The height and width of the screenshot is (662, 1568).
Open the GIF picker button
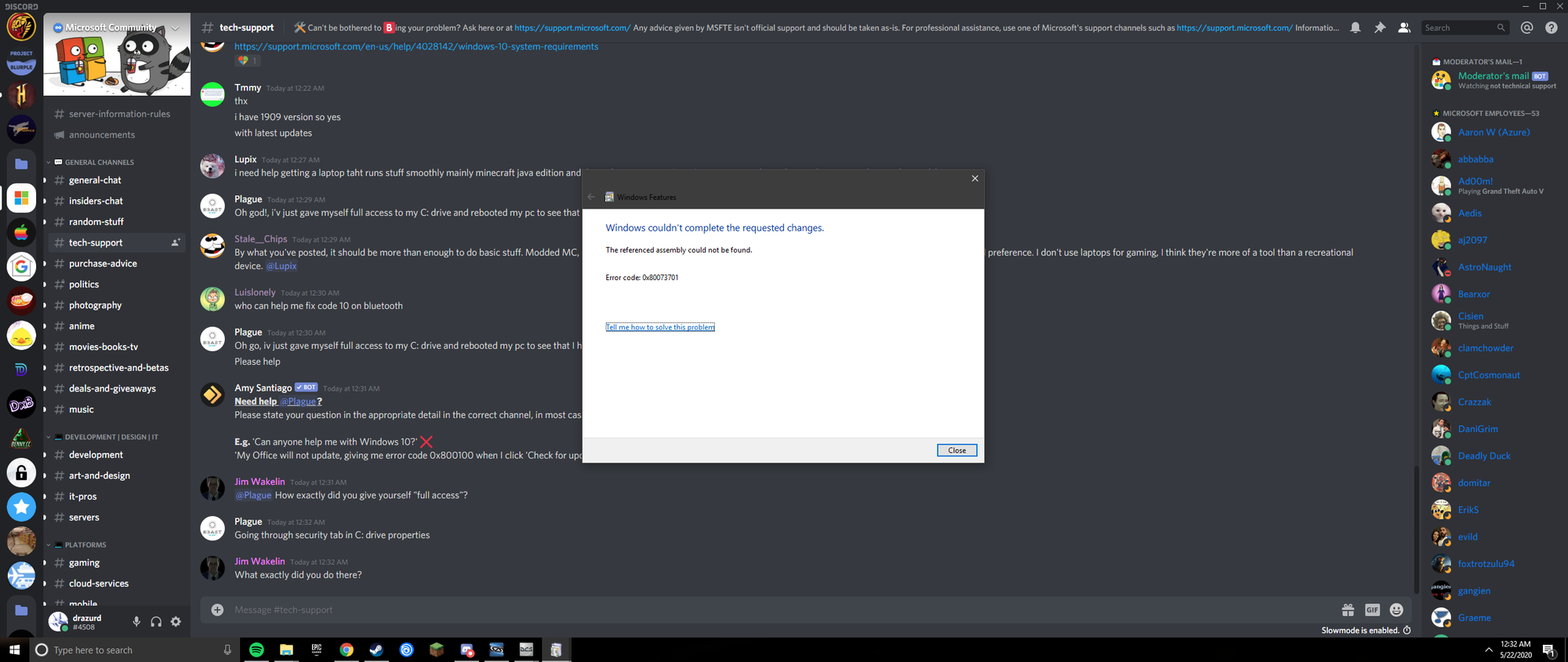1372,609
